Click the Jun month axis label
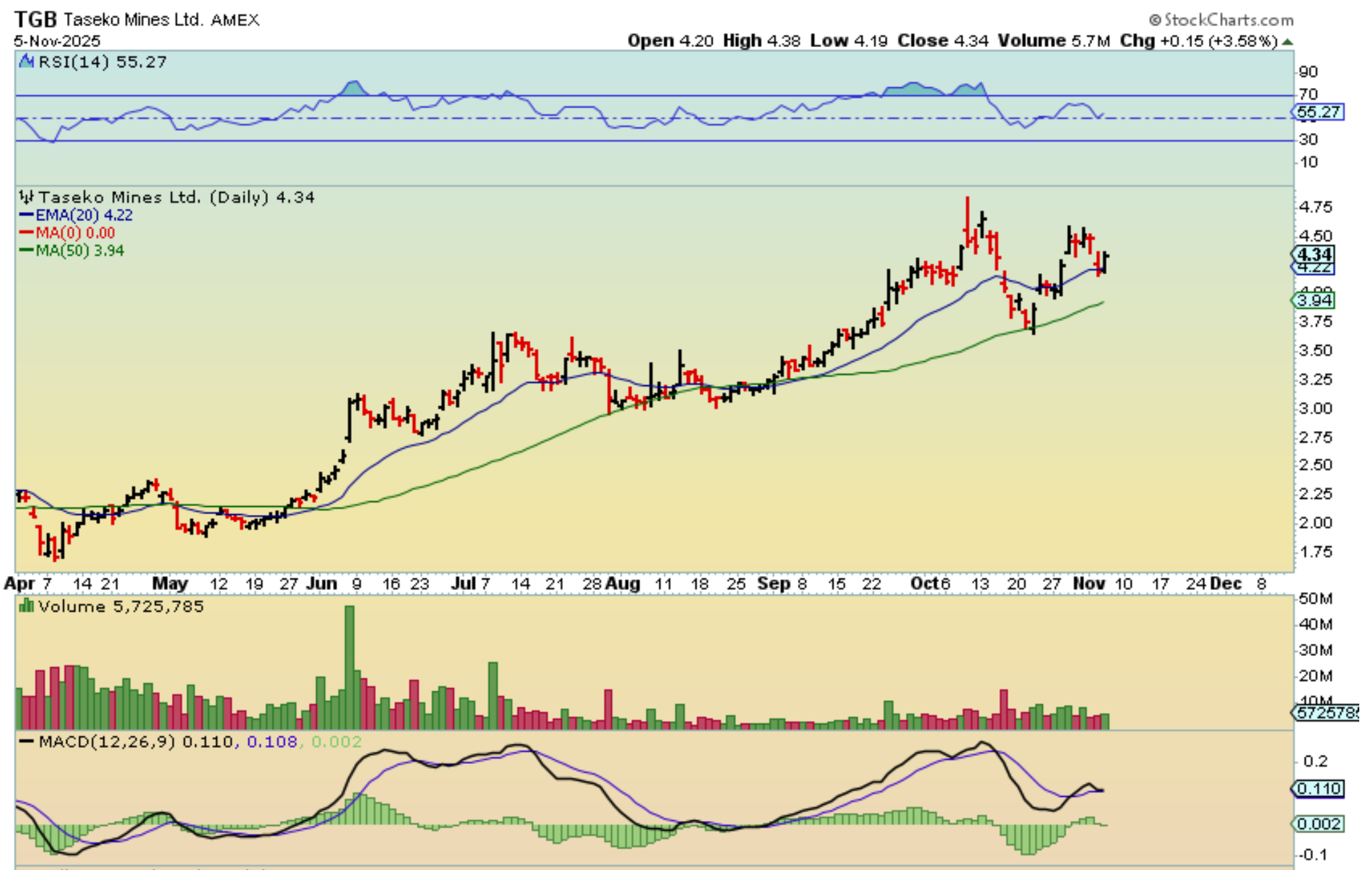The height and width of the screenshot is (870, 1372). [321, 583]
